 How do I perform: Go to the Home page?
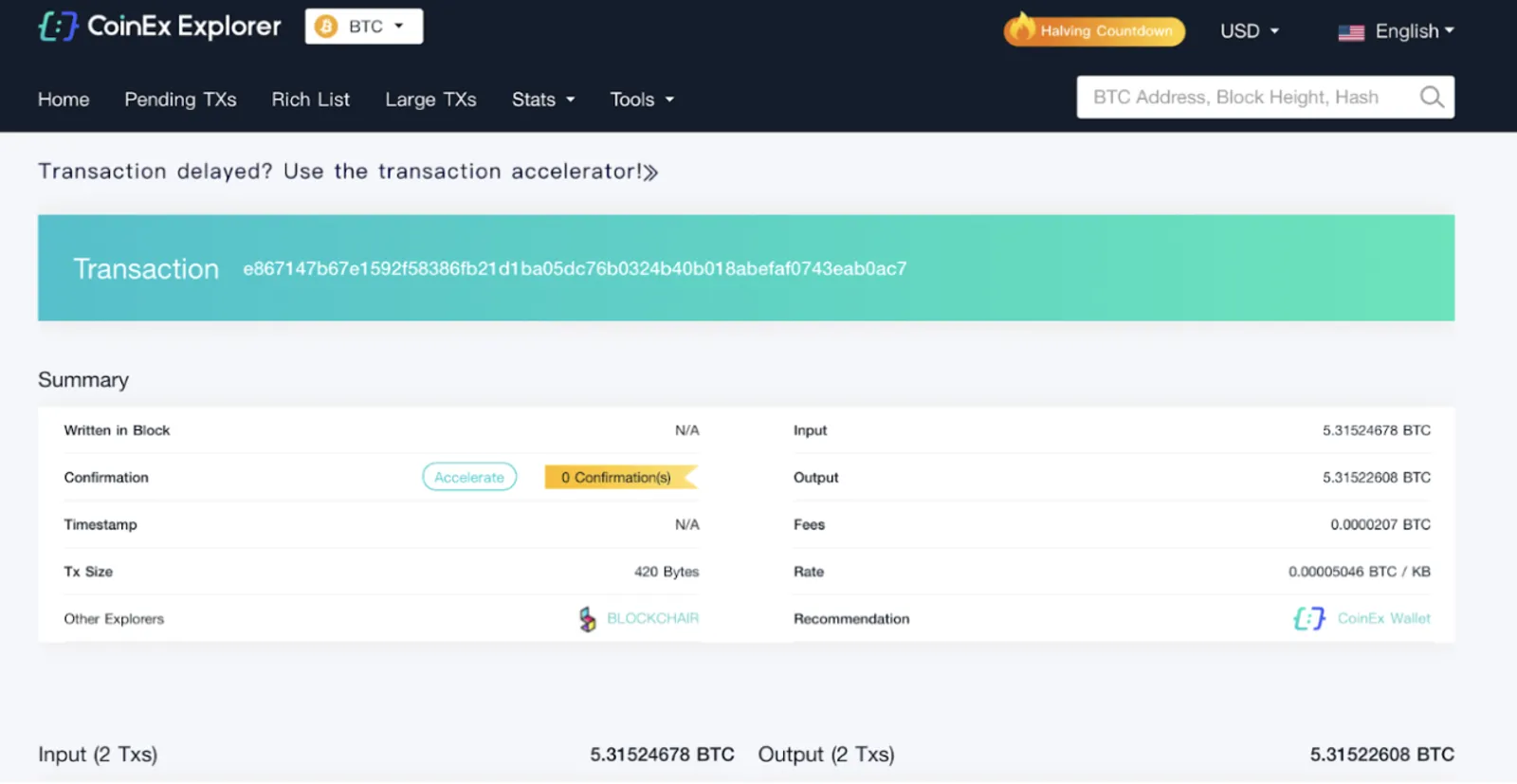click(64, 100)
